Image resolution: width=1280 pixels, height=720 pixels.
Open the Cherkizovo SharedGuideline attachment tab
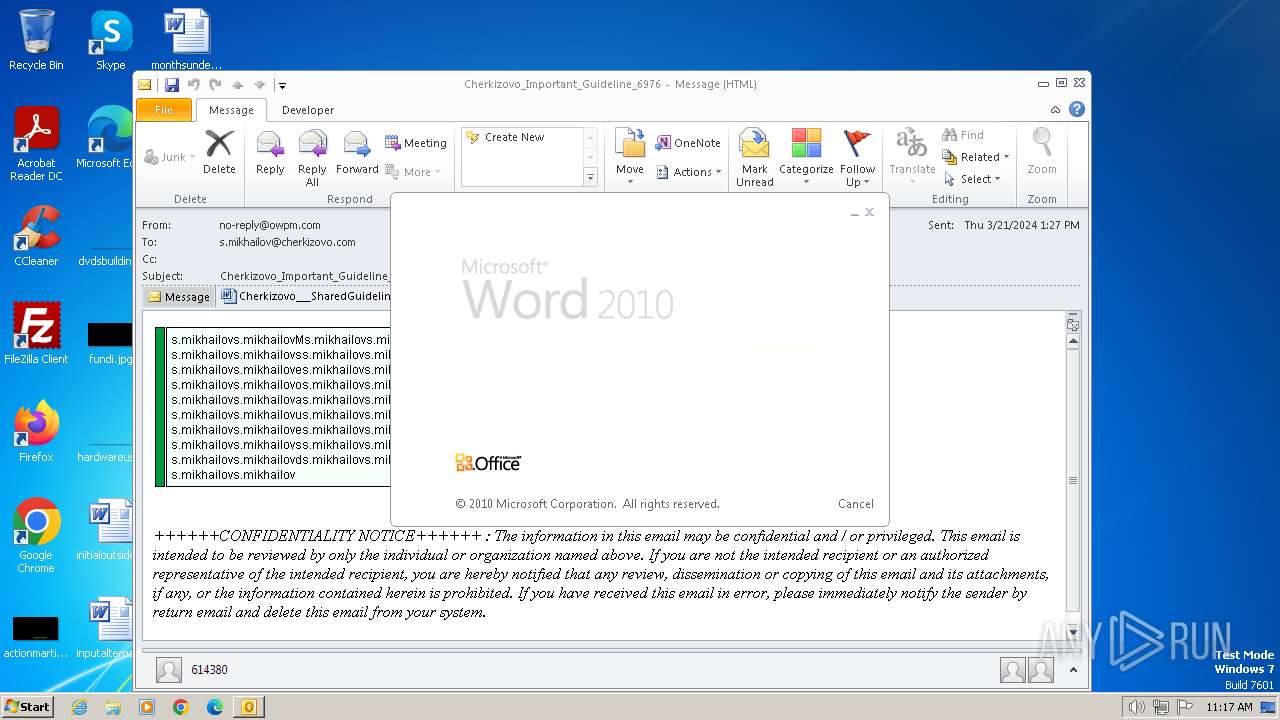pos(305,296)
